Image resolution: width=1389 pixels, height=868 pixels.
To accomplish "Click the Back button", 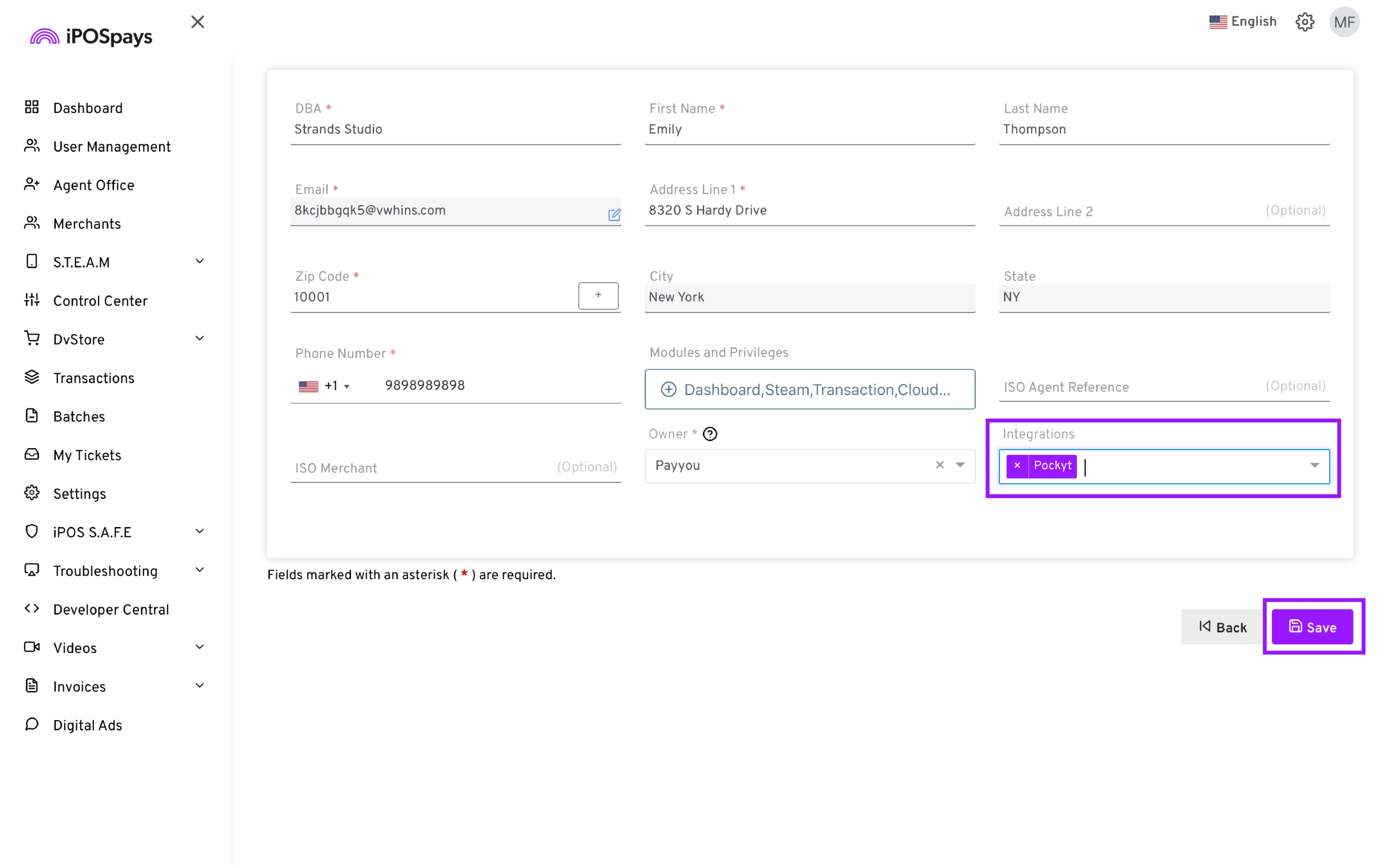I will (1222, 627).
